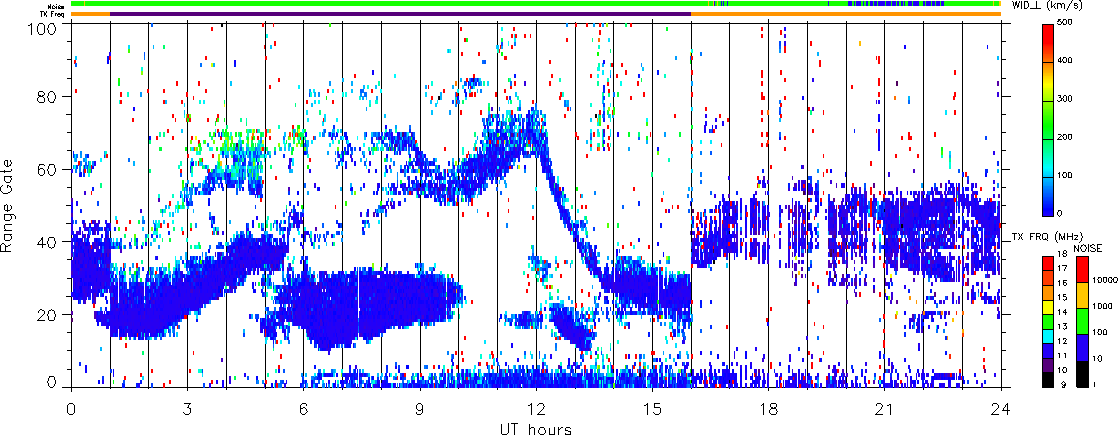Click the noise status strip above the plot

tap(536, 4)
